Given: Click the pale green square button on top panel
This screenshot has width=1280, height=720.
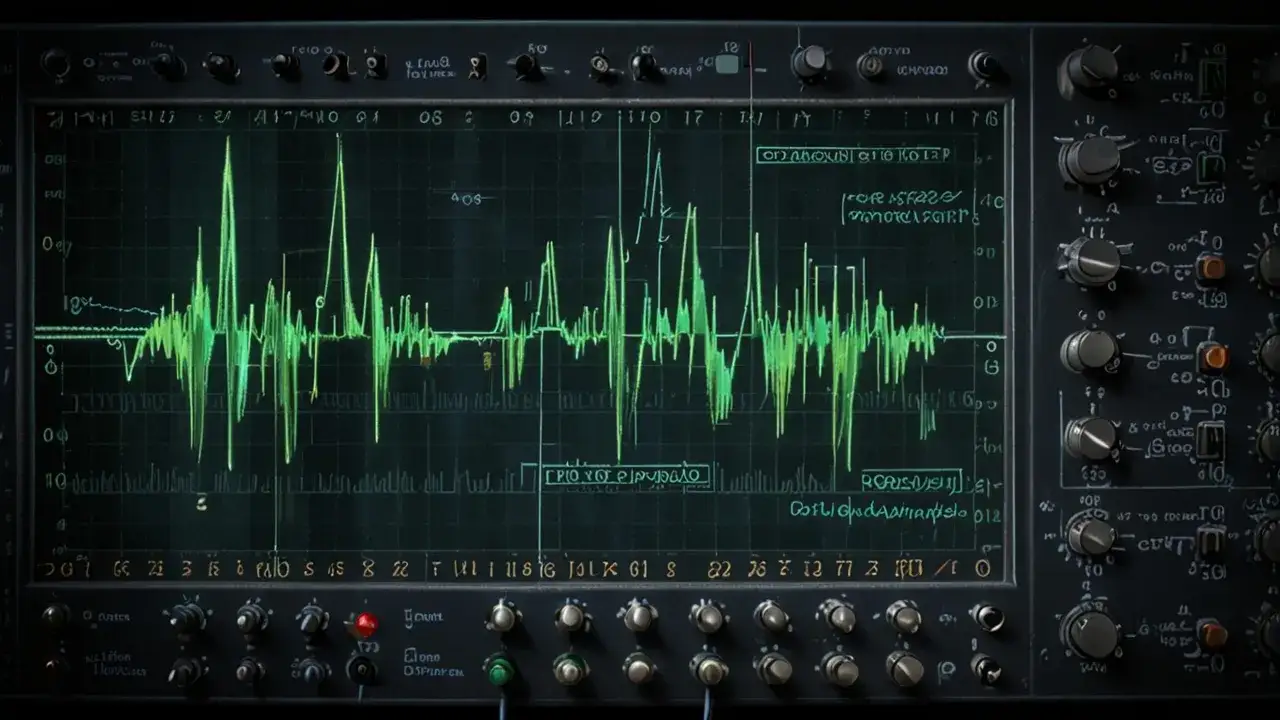Looking at the screenshot, I should click(727, 65).
